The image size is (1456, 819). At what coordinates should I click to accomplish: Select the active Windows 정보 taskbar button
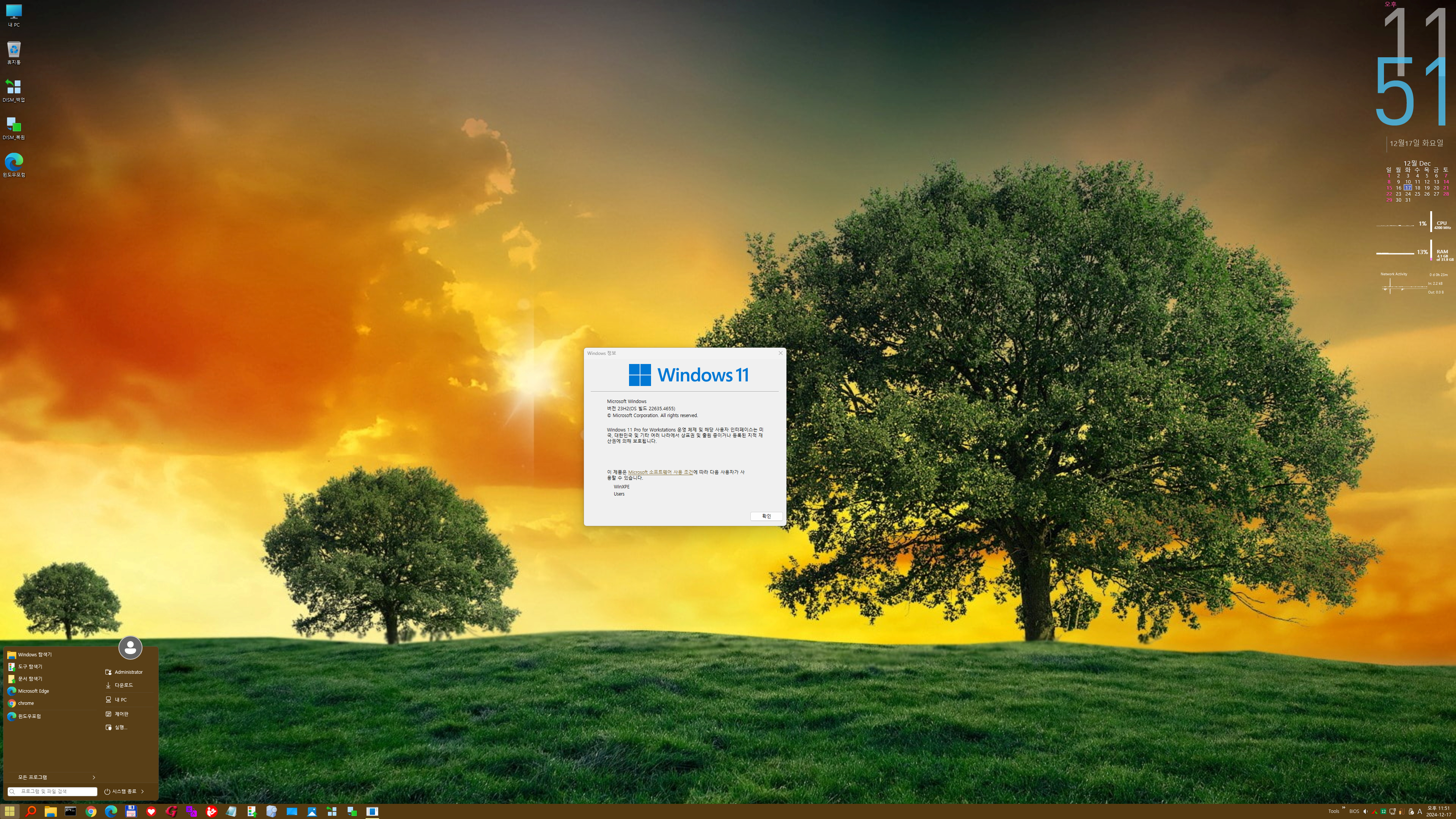[x=372, y=811]
